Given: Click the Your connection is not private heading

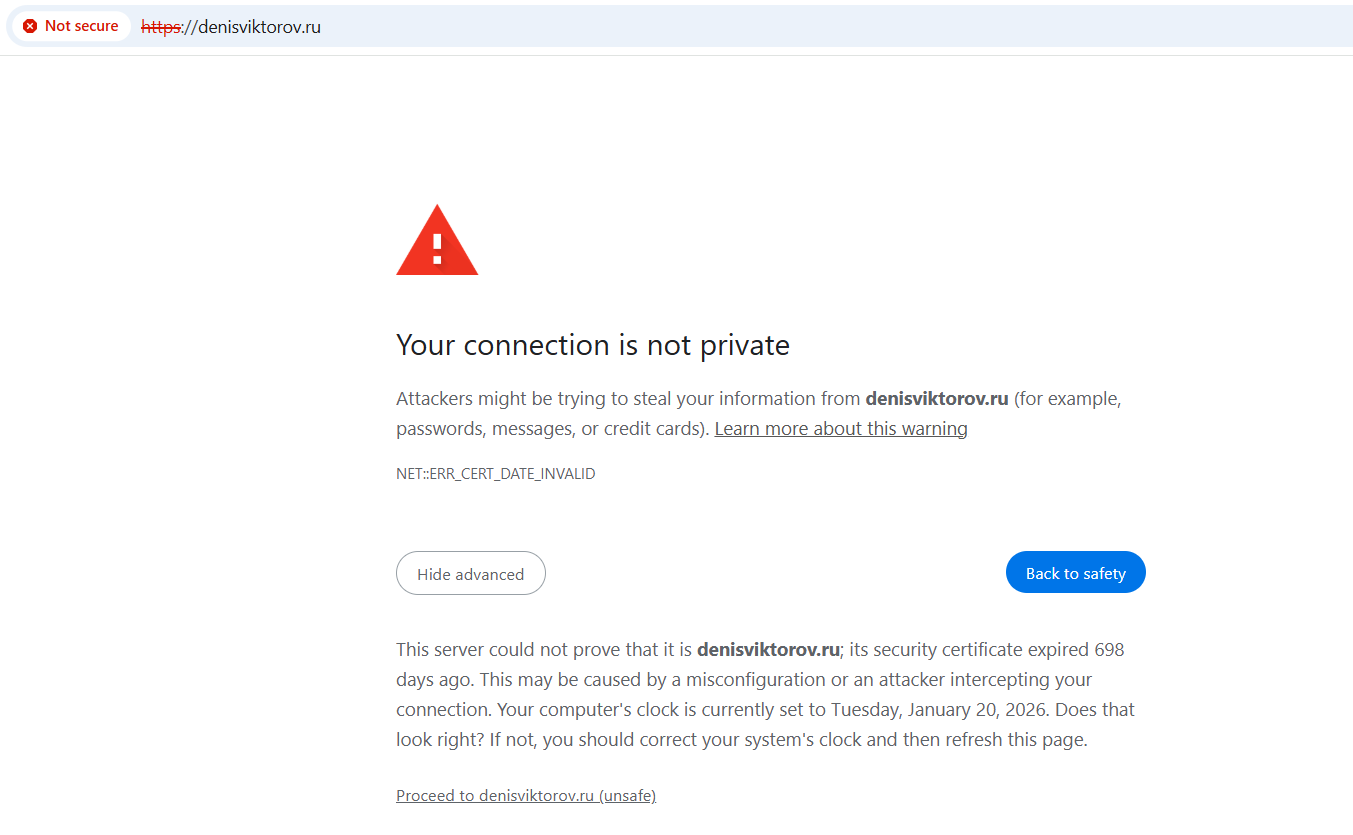Looking at the screenshot, I should click(x=592, y=345).
